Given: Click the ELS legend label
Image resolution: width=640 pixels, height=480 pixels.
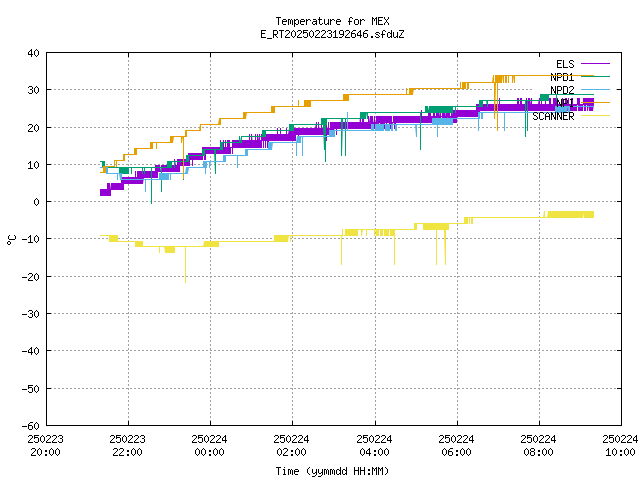Looking at the screenshot, I should point(565,64).
